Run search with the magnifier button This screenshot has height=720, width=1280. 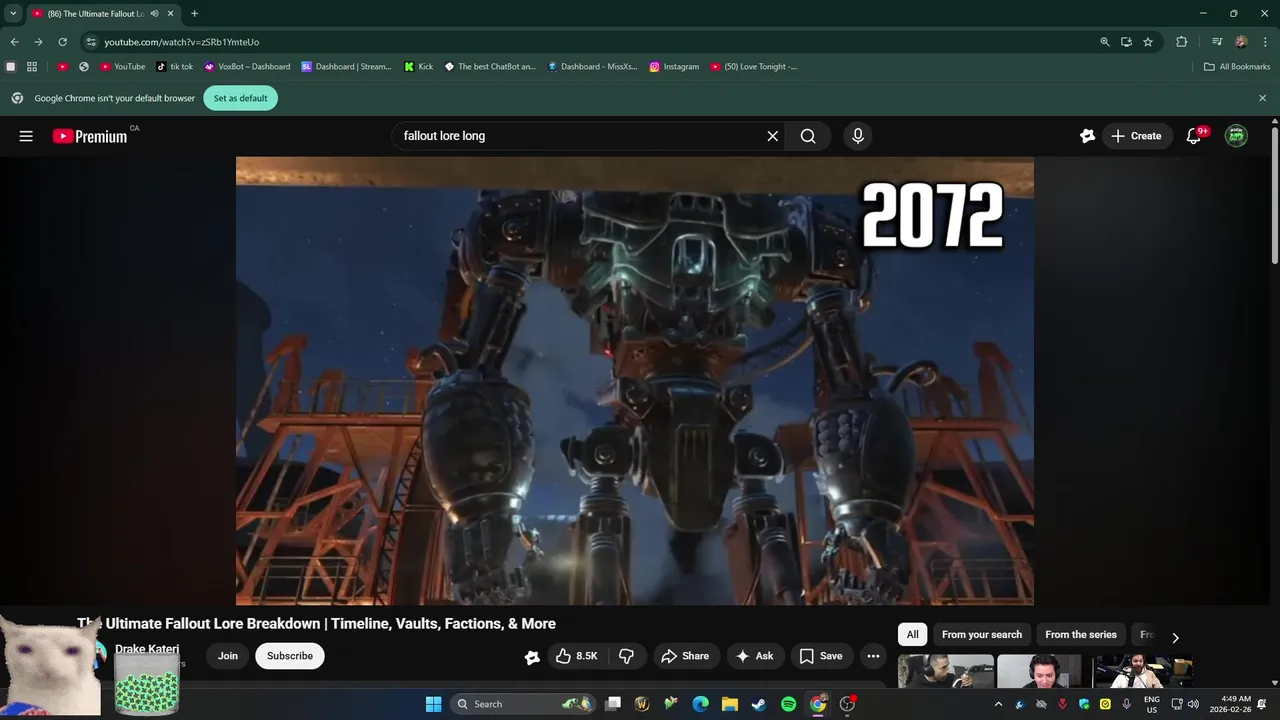click(x=808, y=136)
